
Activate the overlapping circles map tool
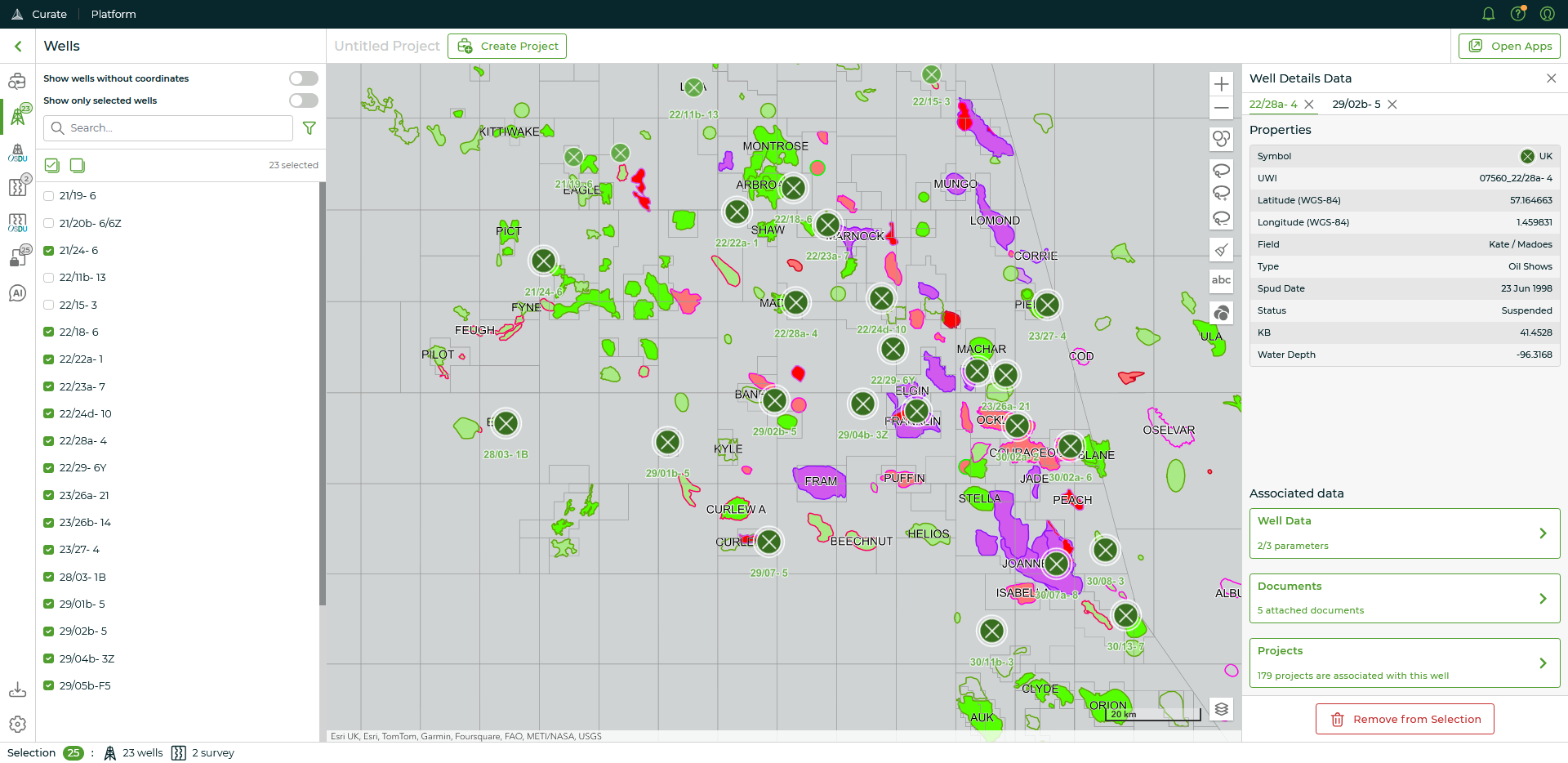(x=1222, y=139)
